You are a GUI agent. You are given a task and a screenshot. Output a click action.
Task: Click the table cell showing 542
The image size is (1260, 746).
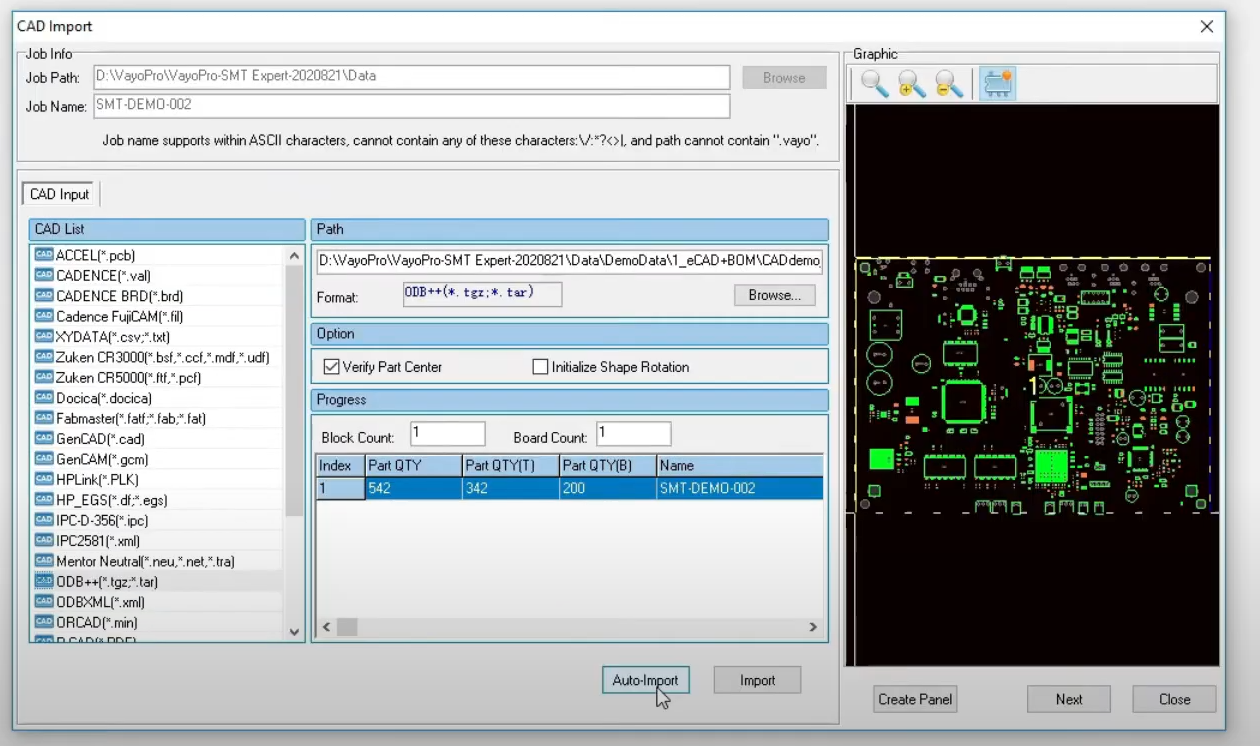click(x=413, y=488)
